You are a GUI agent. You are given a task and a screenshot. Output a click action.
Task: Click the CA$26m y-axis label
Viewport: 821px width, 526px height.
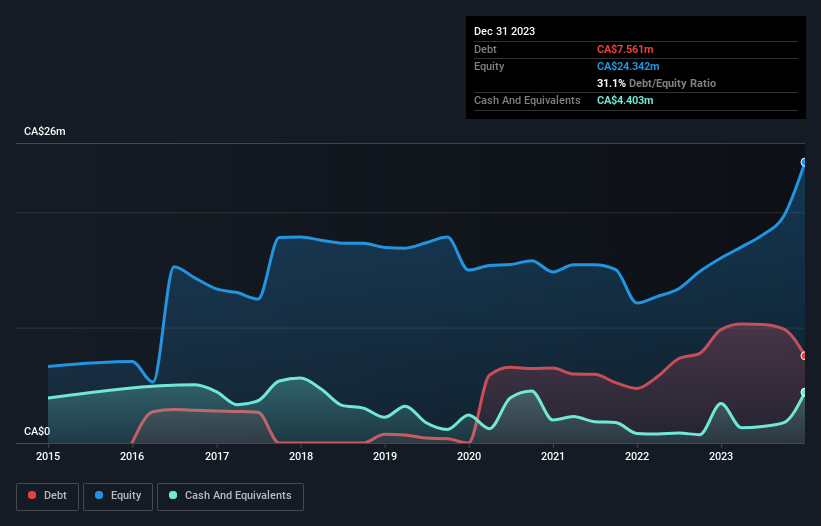point(45,131)
